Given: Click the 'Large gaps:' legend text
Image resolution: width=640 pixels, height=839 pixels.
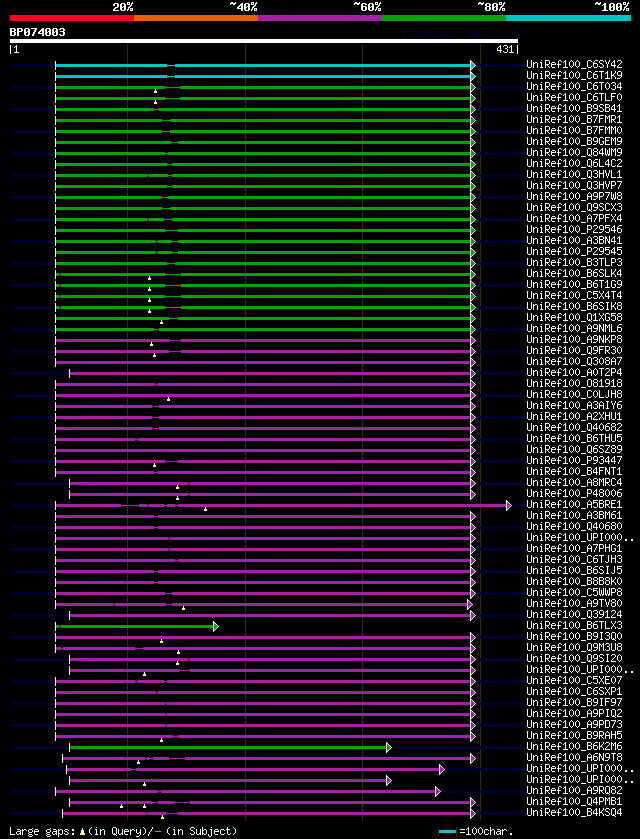Looking at the screenshot, I should click(x=42, y=832).
